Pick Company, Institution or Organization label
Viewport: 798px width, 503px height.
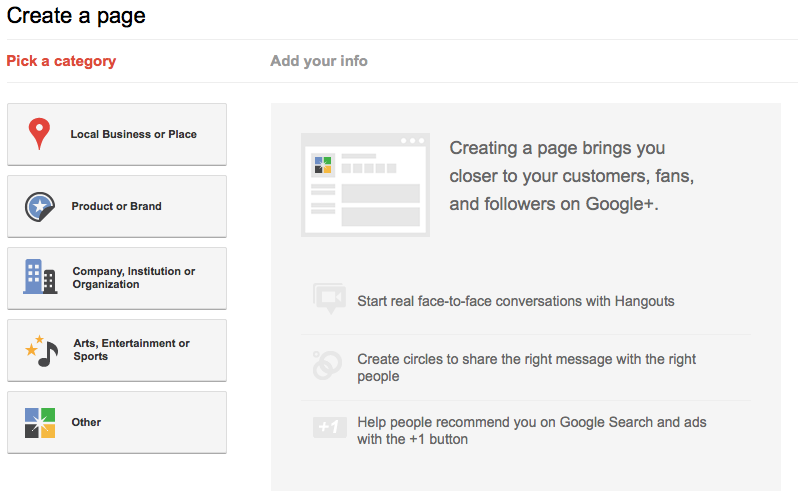click(x=133, y=278)
